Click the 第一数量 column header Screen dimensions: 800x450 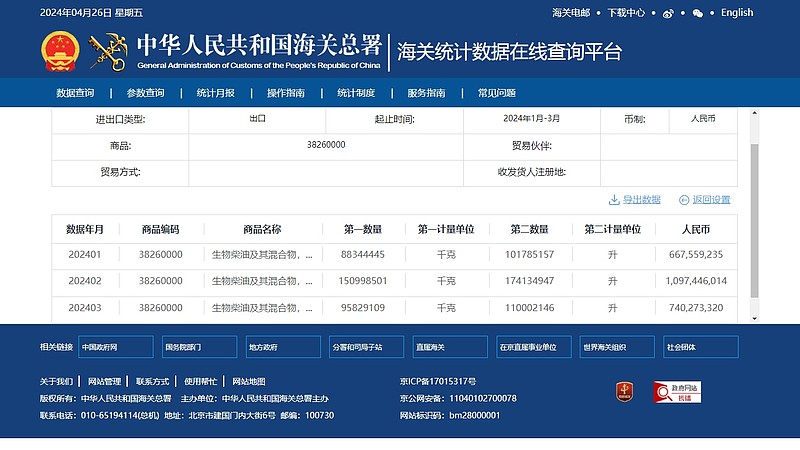coord(363,230)
